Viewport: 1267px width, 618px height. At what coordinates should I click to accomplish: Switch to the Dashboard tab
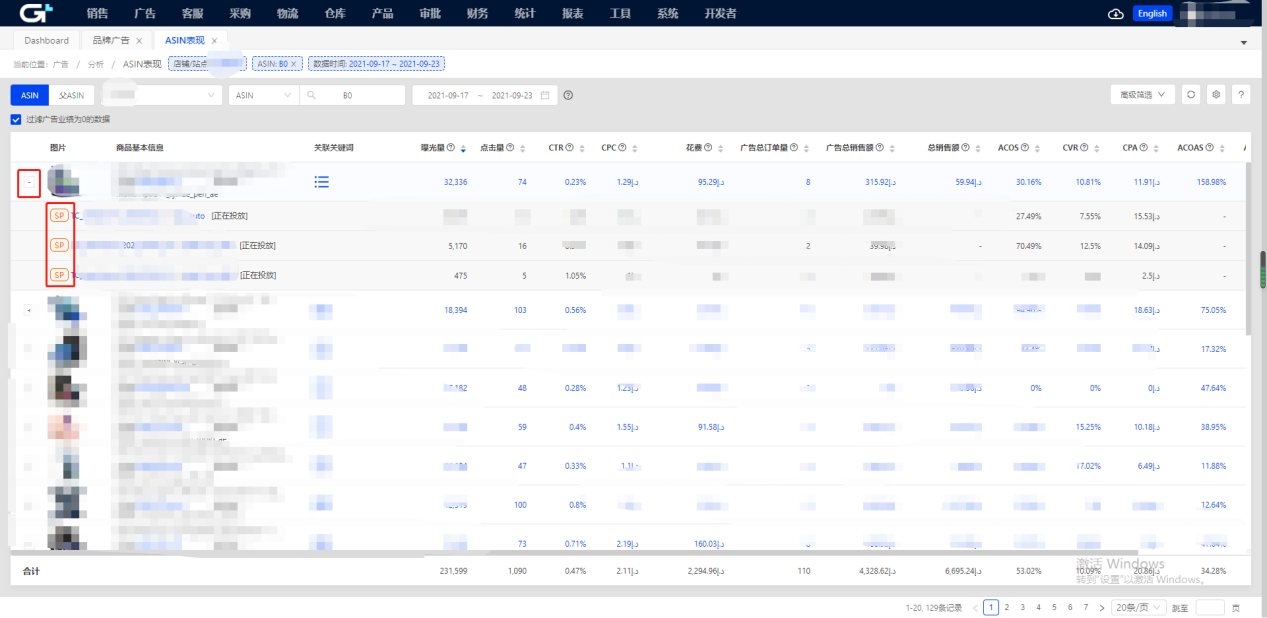[47, 41]
